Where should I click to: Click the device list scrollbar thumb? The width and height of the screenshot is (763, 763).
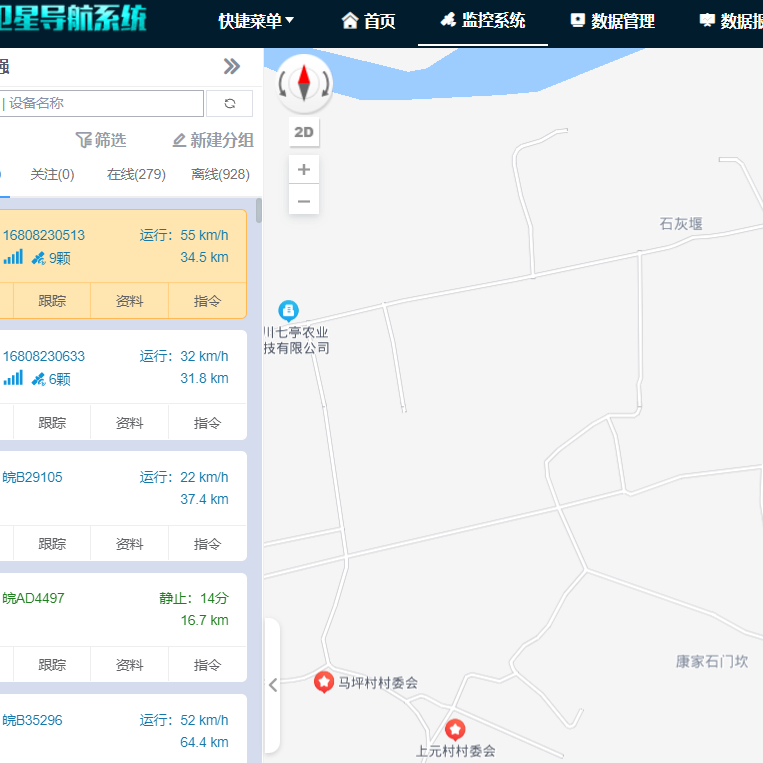[259, 211]
